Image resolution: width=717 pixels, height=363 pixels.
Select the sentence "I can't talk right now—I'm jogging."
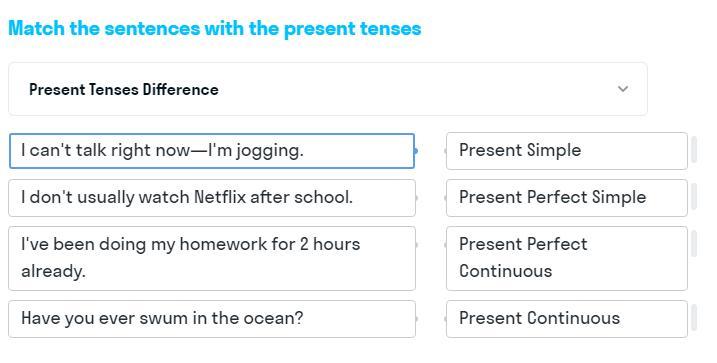(x=212, y=151)
